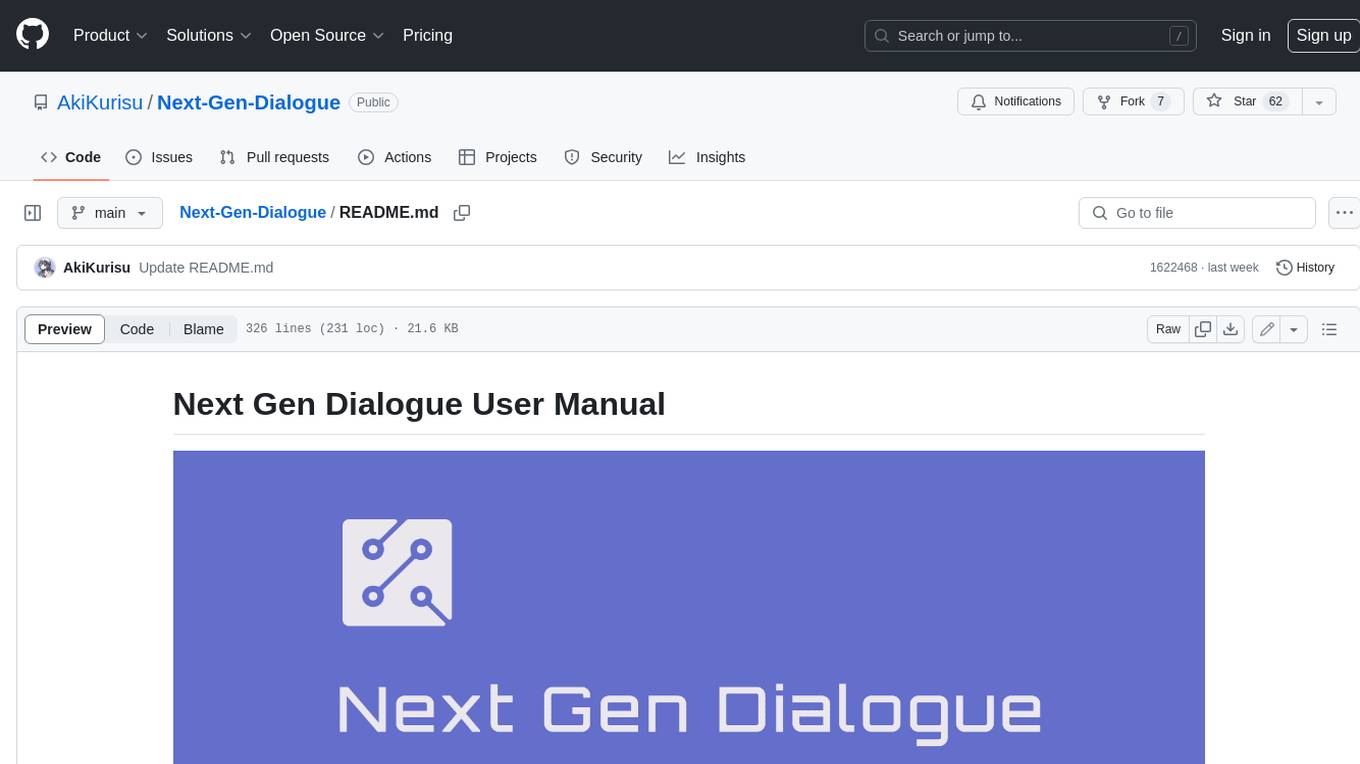Switch to the Code tab
The image size is (1360, 764).
pos(71,157)
